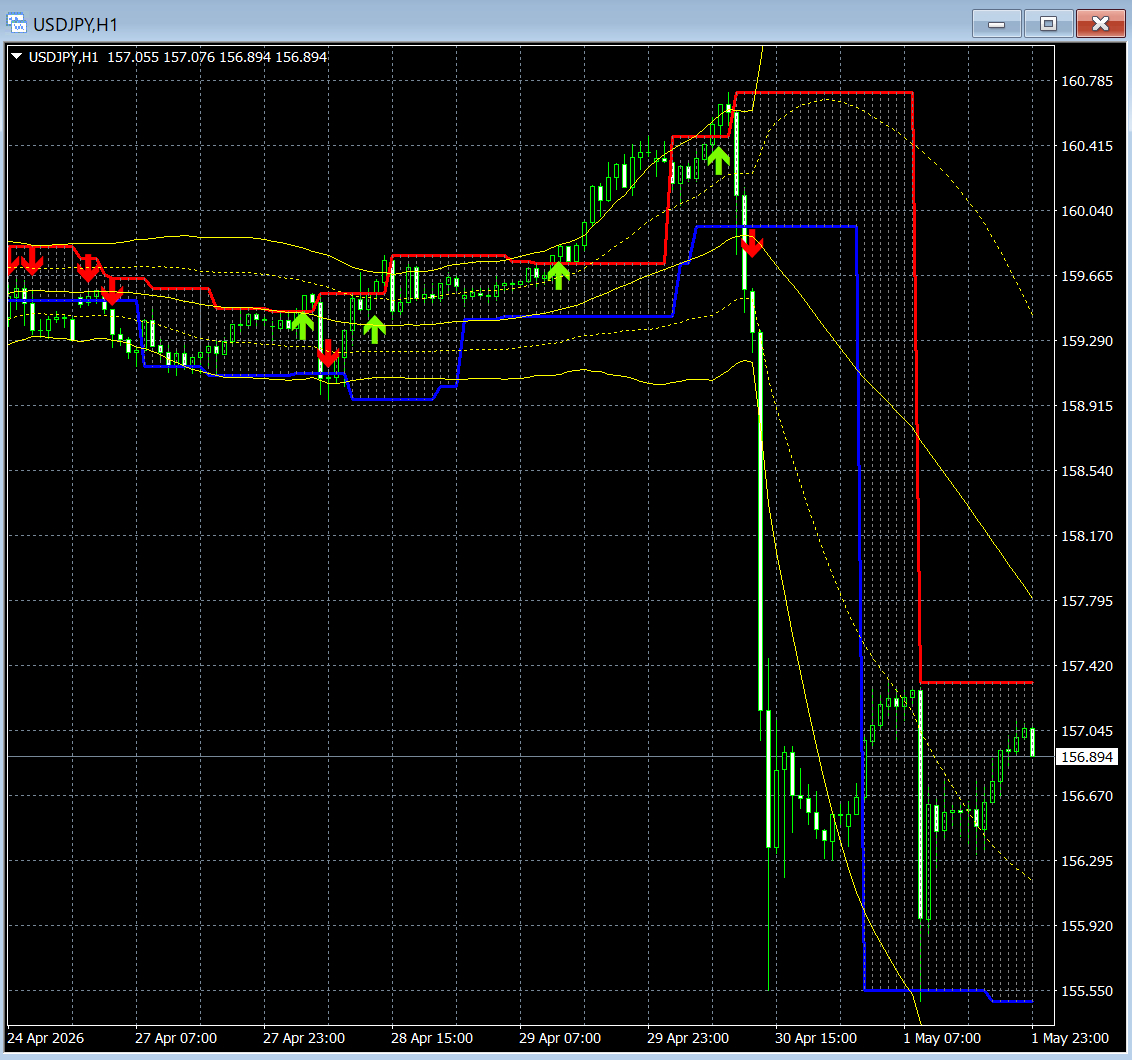This screenshot has width=1132, height=1060.
Task: Select the blue lower channel line near 155.550
Action: pyautogui.click(x=924, y=990)
